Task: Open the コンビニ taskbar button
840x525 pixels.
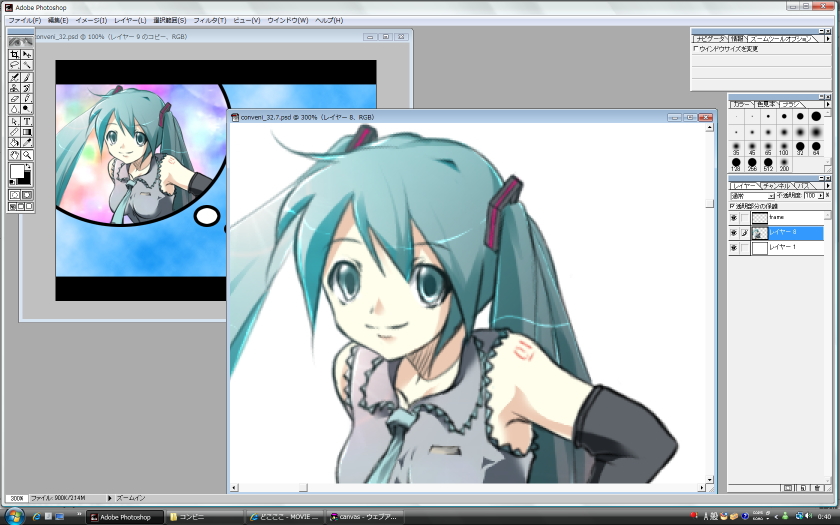Action: click(205, 517)
